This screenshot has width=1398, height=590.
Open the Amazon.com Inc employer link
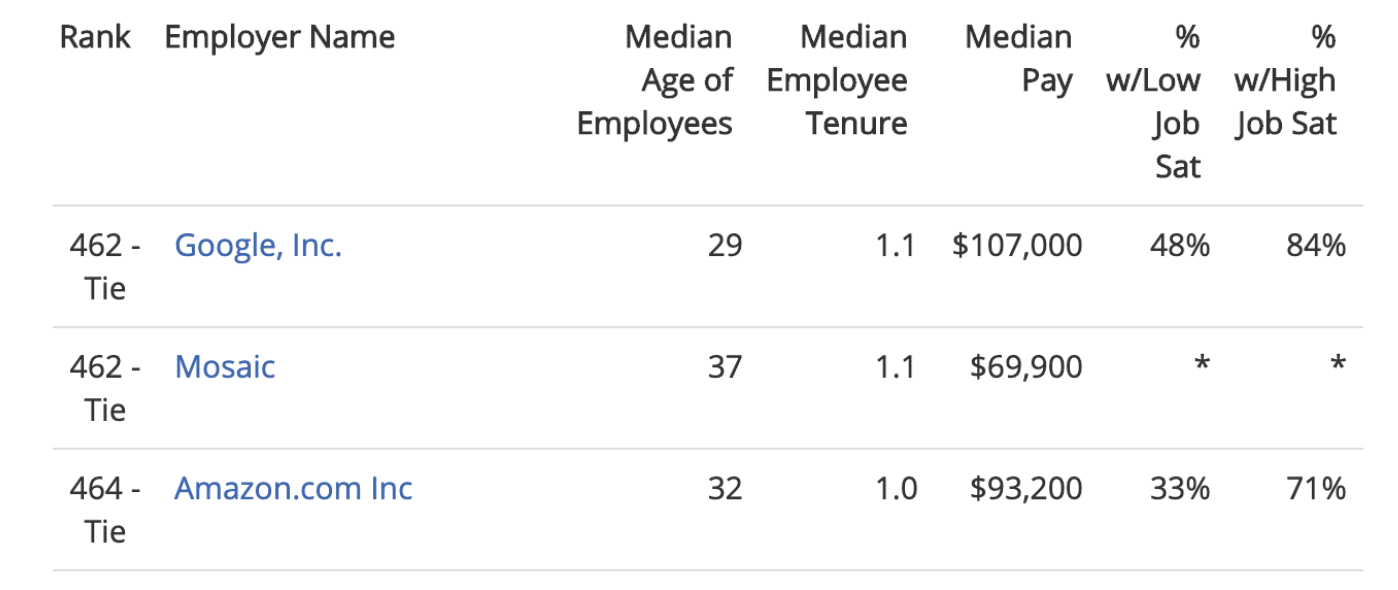pyautogui.click(x=293, y=488)
